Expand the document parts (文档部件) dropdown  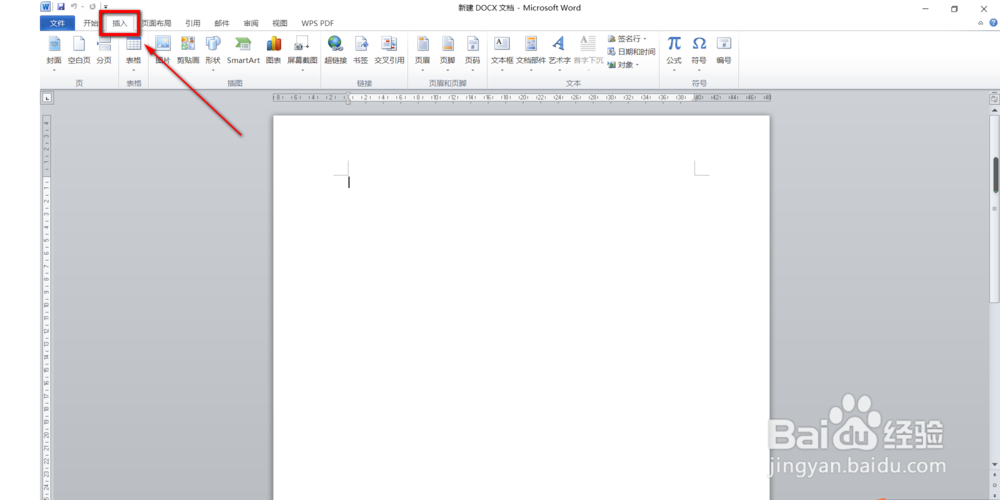(531, 70)
